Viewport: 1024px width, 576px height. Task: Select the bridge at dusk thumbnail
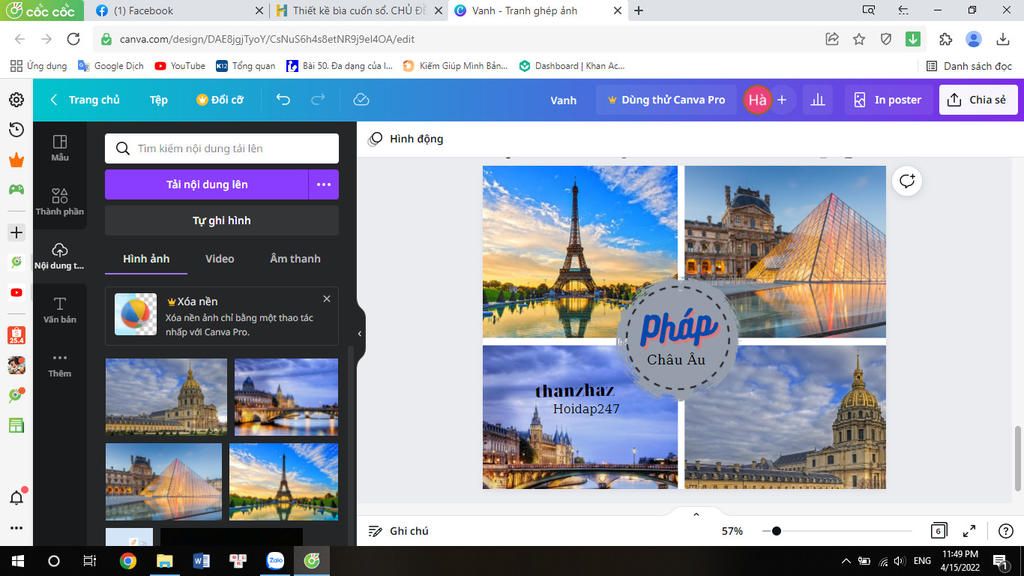point(286,396)
